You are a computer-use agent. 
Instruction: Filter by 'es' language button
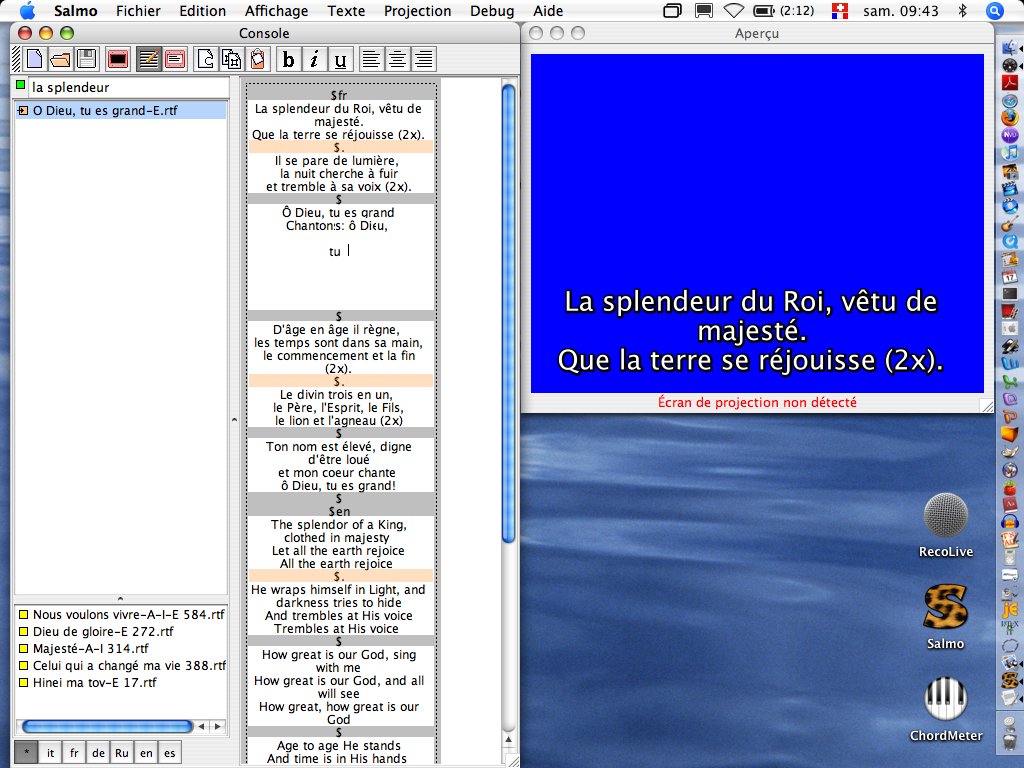pyautogui.click(x=170, y=753)
